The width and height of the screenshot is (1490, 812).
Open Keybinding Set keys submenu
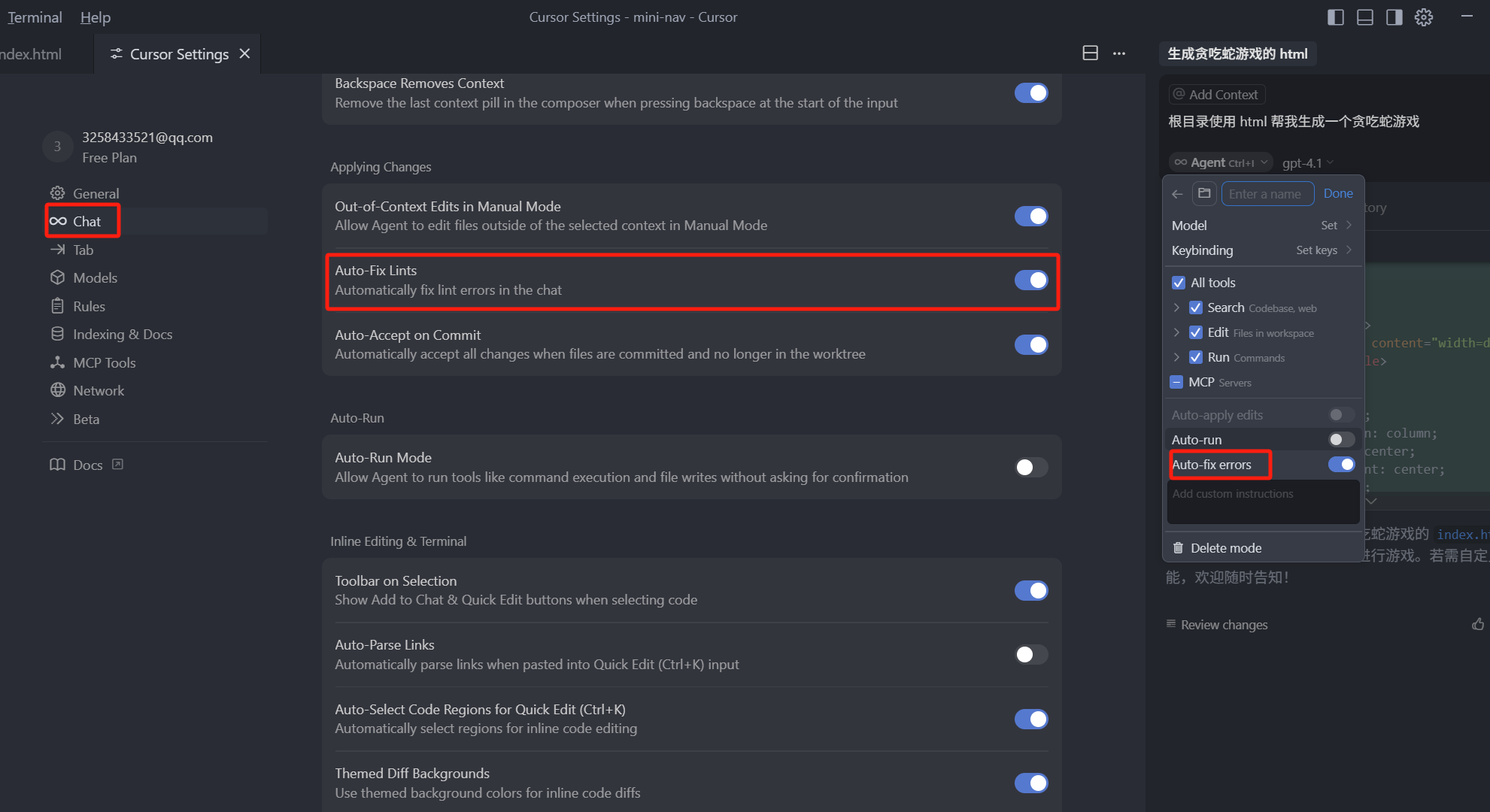pyautogui.click(x=1324, y=250)
